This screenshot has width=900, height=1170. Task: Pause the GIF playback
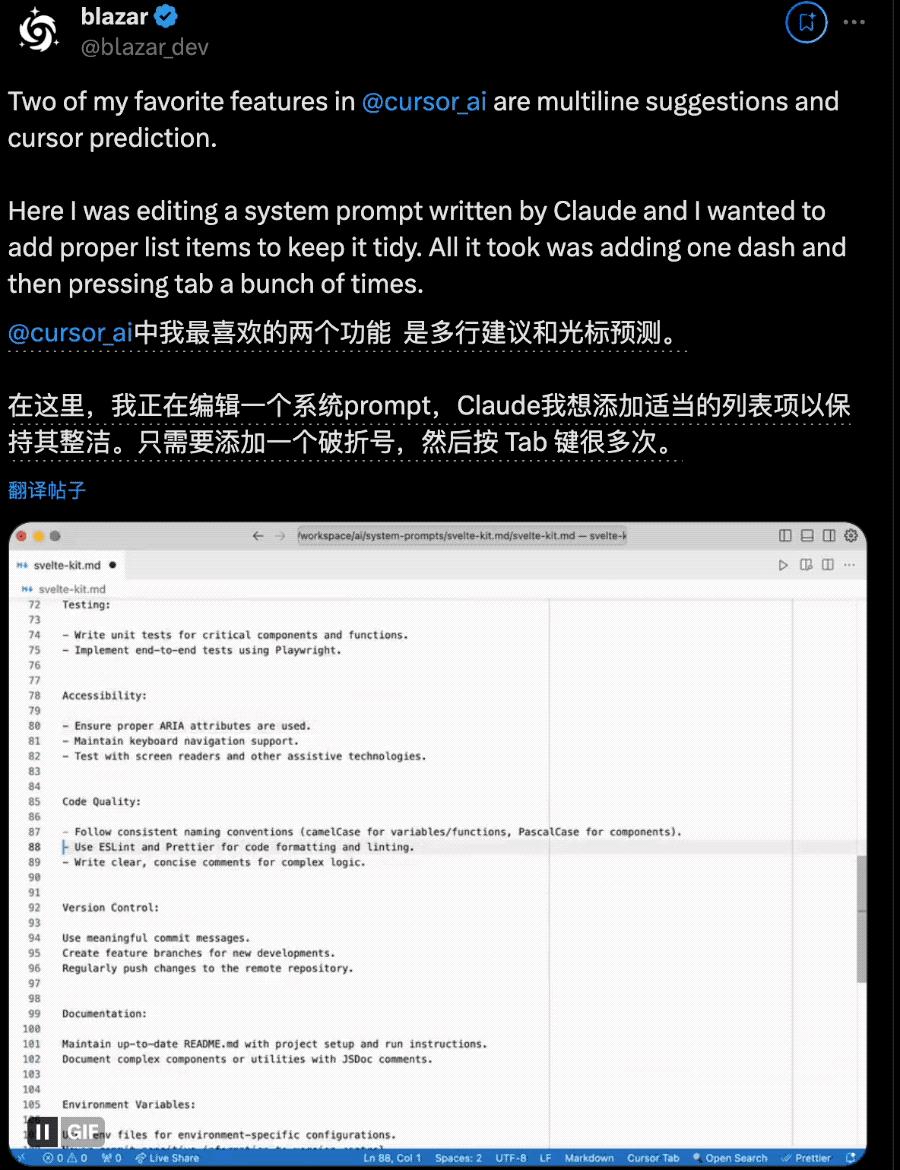[x=43, y=1132]
